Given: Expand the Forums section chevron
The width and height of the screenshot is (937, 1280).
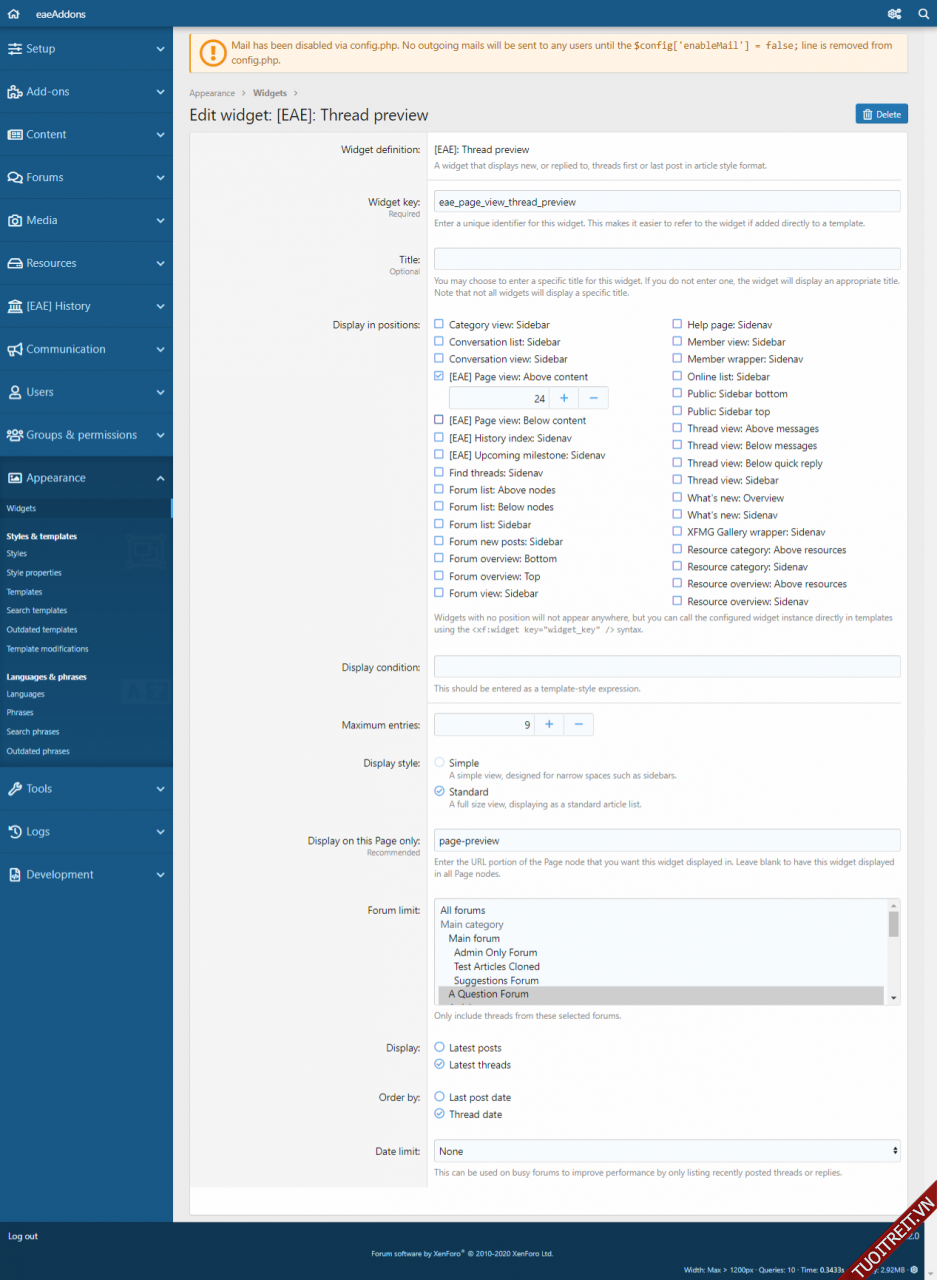Looking at the screenshot, I should pyautogui.click(x=160, y=178).
